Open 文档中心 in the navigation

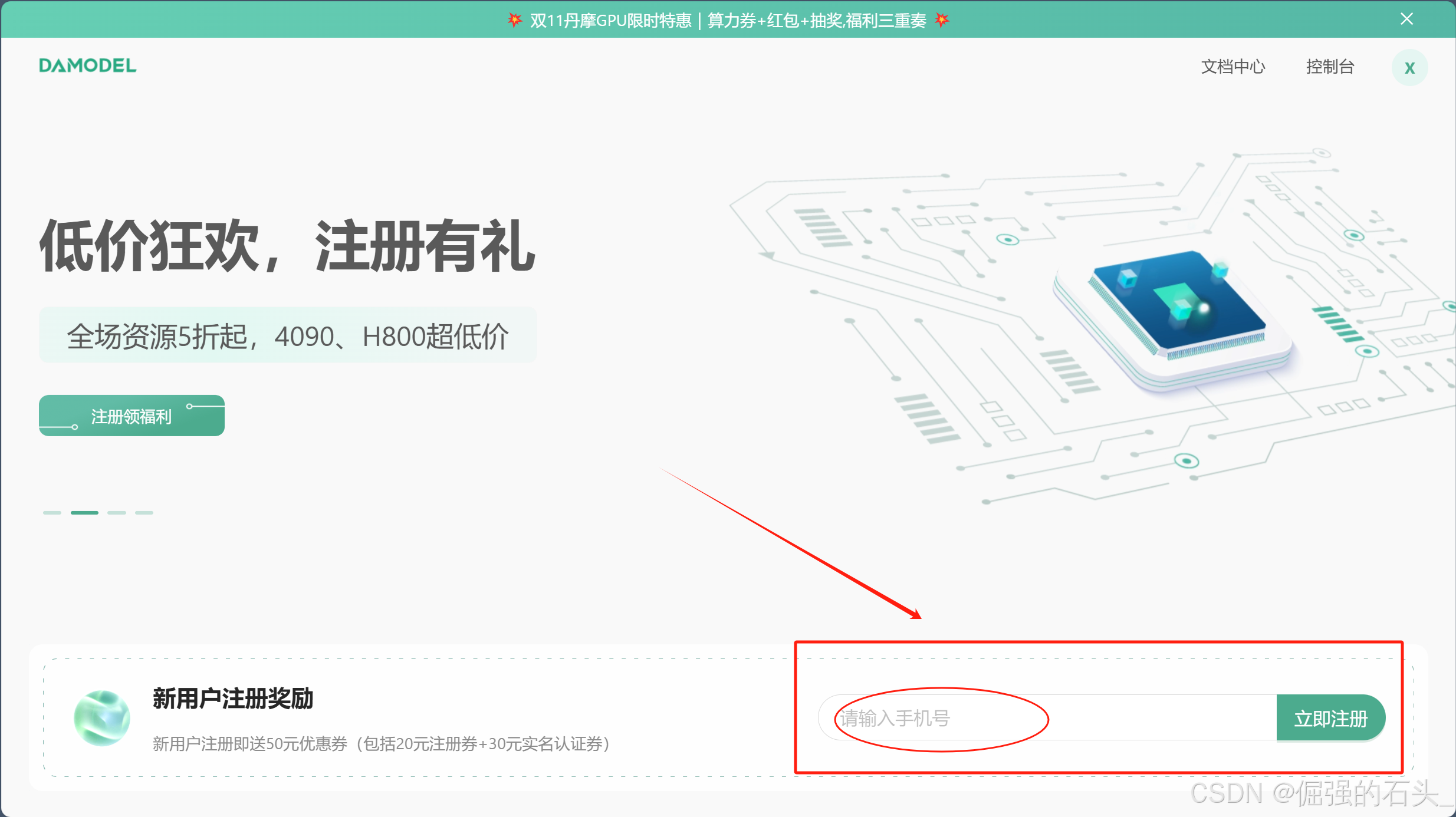coord(1233,67)
